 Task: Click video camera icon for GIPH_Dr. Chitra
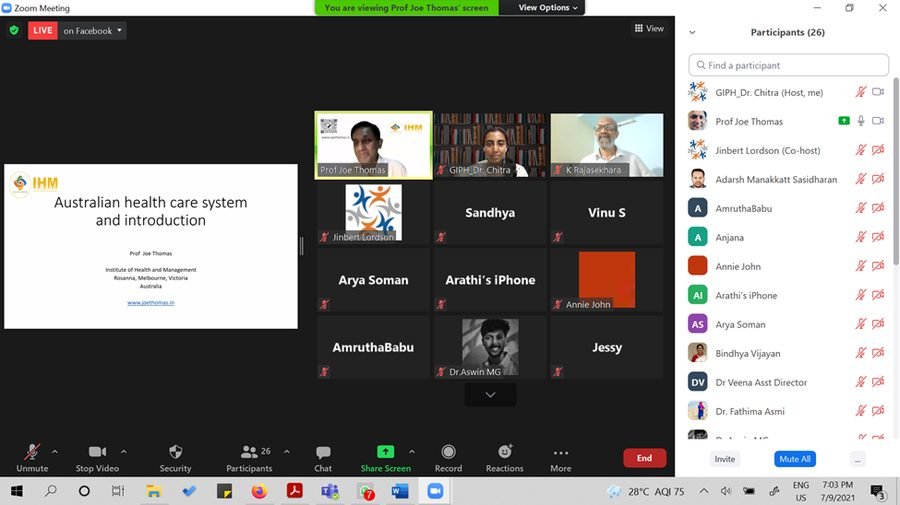[878, 92]
